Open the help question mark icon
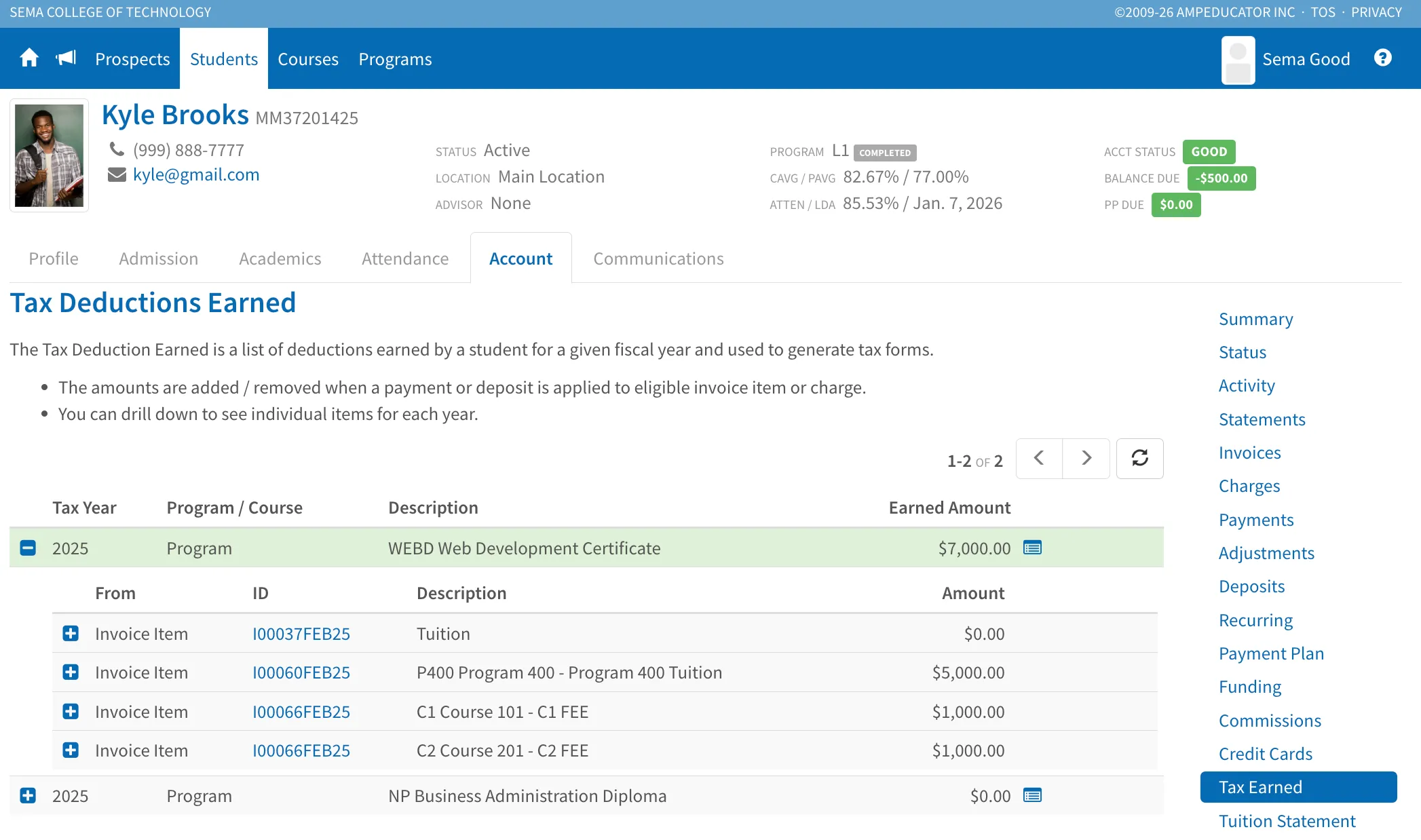1421x840 pixels. pos(1382,58)
